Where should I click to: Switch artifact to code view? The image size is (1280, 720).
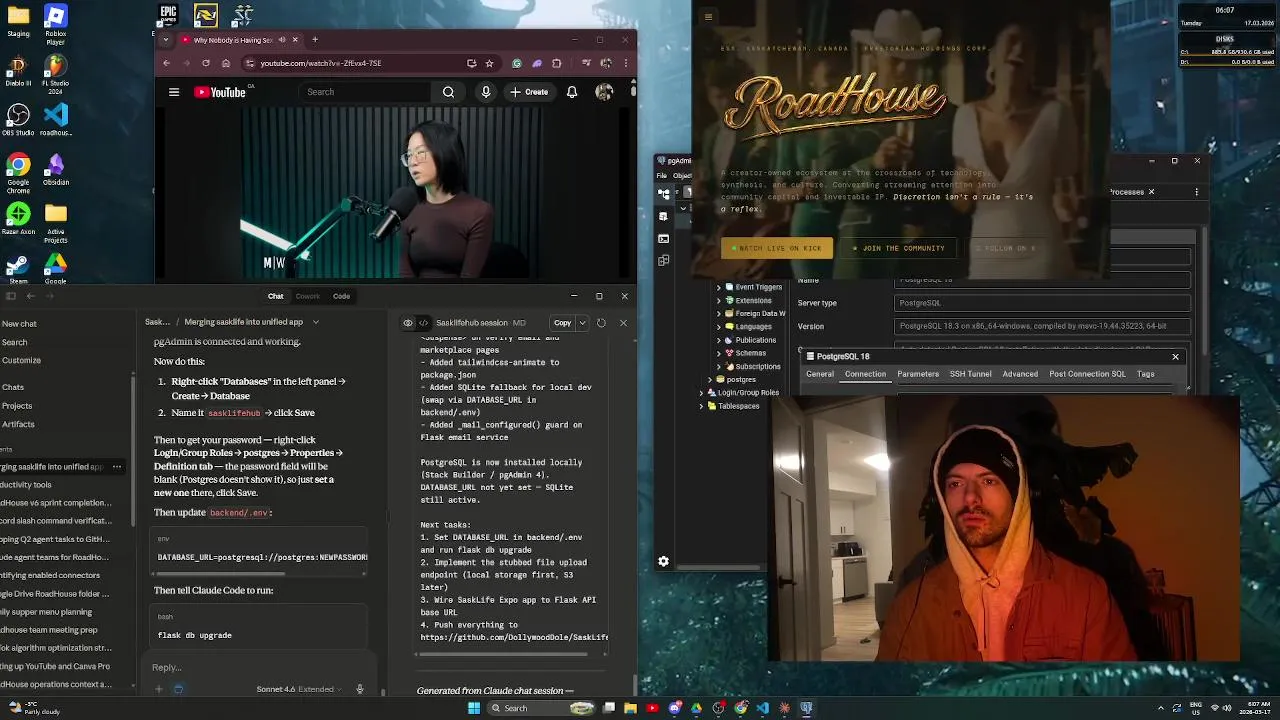(x=424, y=323)
